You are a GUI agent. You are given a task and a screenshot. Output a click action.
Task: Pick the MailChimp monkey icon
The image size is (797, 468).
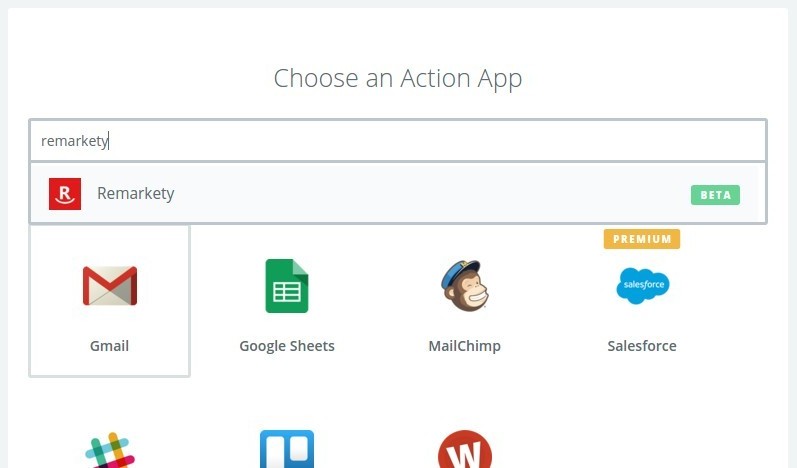465,286
